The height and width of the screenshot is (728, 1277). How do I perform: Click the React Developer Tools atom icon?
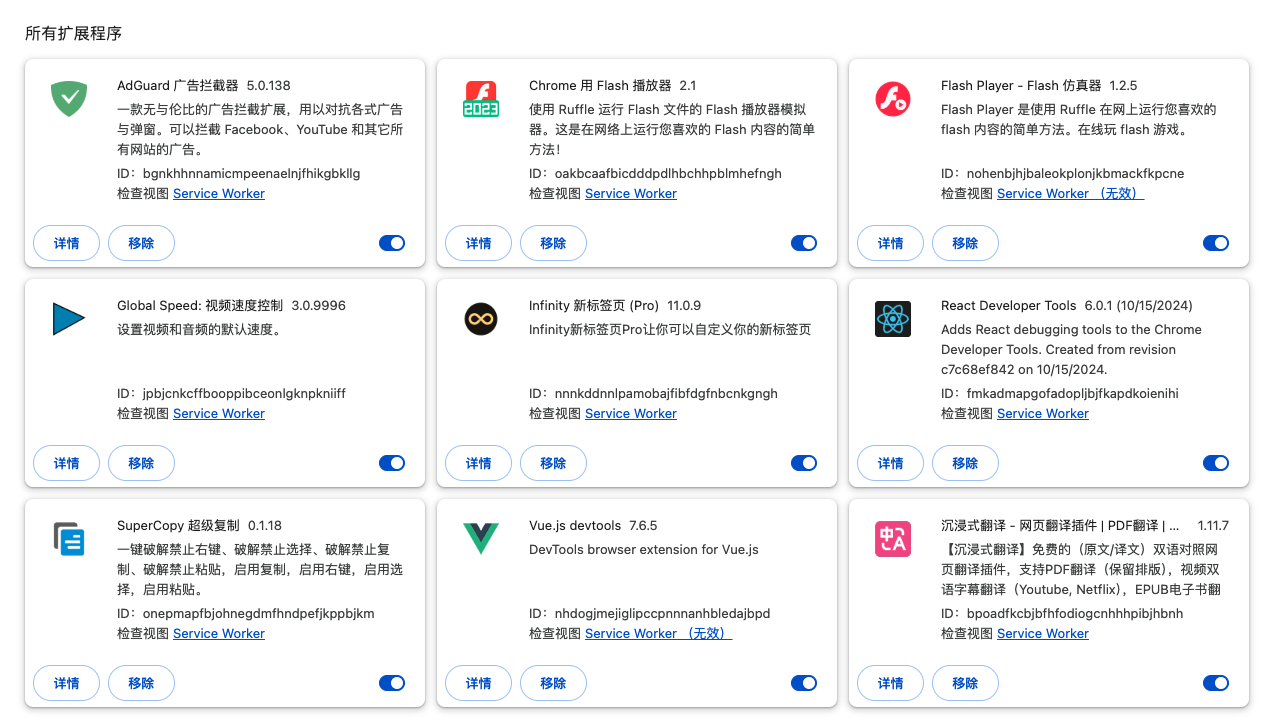(x=893, y=319)
